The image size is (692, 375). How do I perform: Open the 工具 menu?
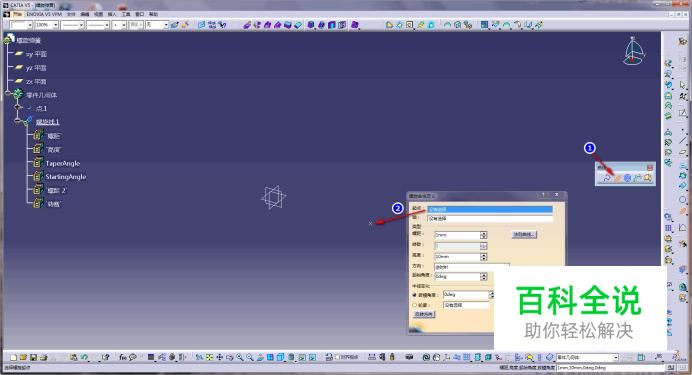(126, 14)
